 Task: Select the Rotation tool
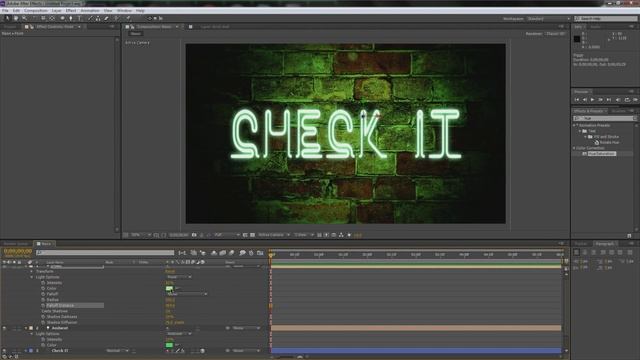click(34, 18)
